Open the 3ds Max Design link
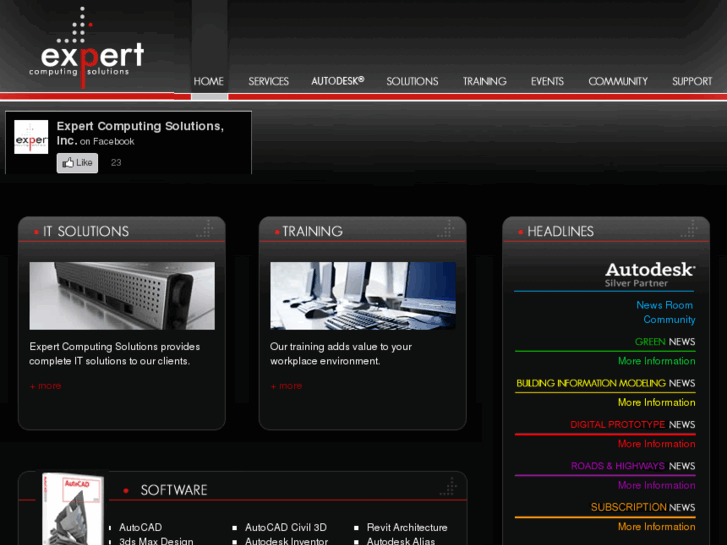 [156, 541]
